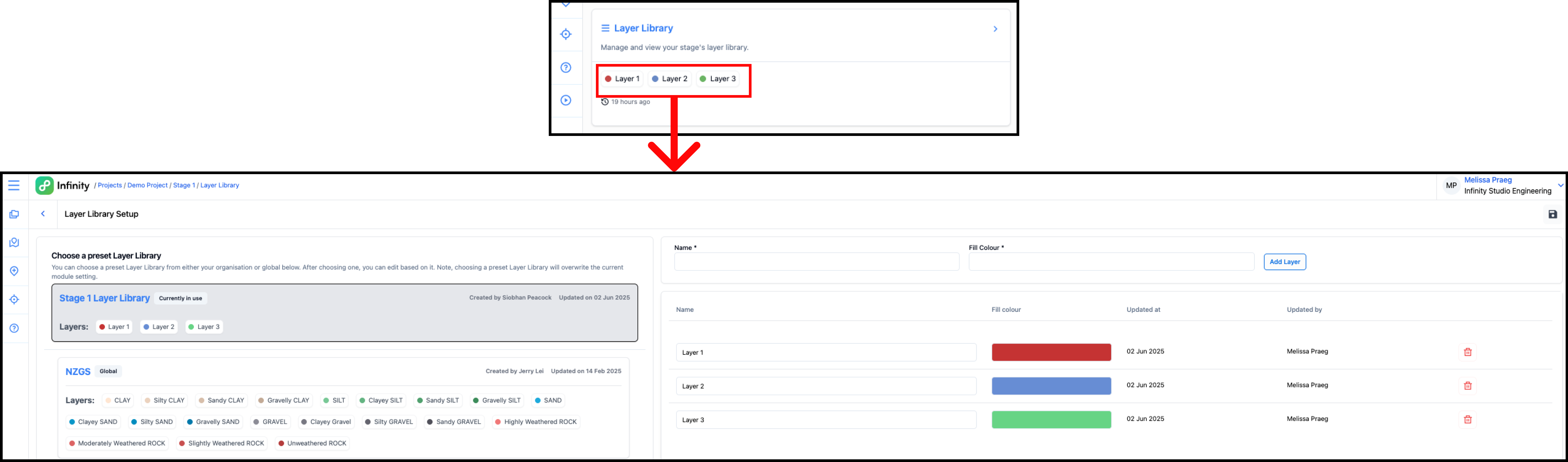Click the Layer 2 chip in the Stage 1 preset
The width and height of the screenshot is (1568, 462).
pos(159,327)
